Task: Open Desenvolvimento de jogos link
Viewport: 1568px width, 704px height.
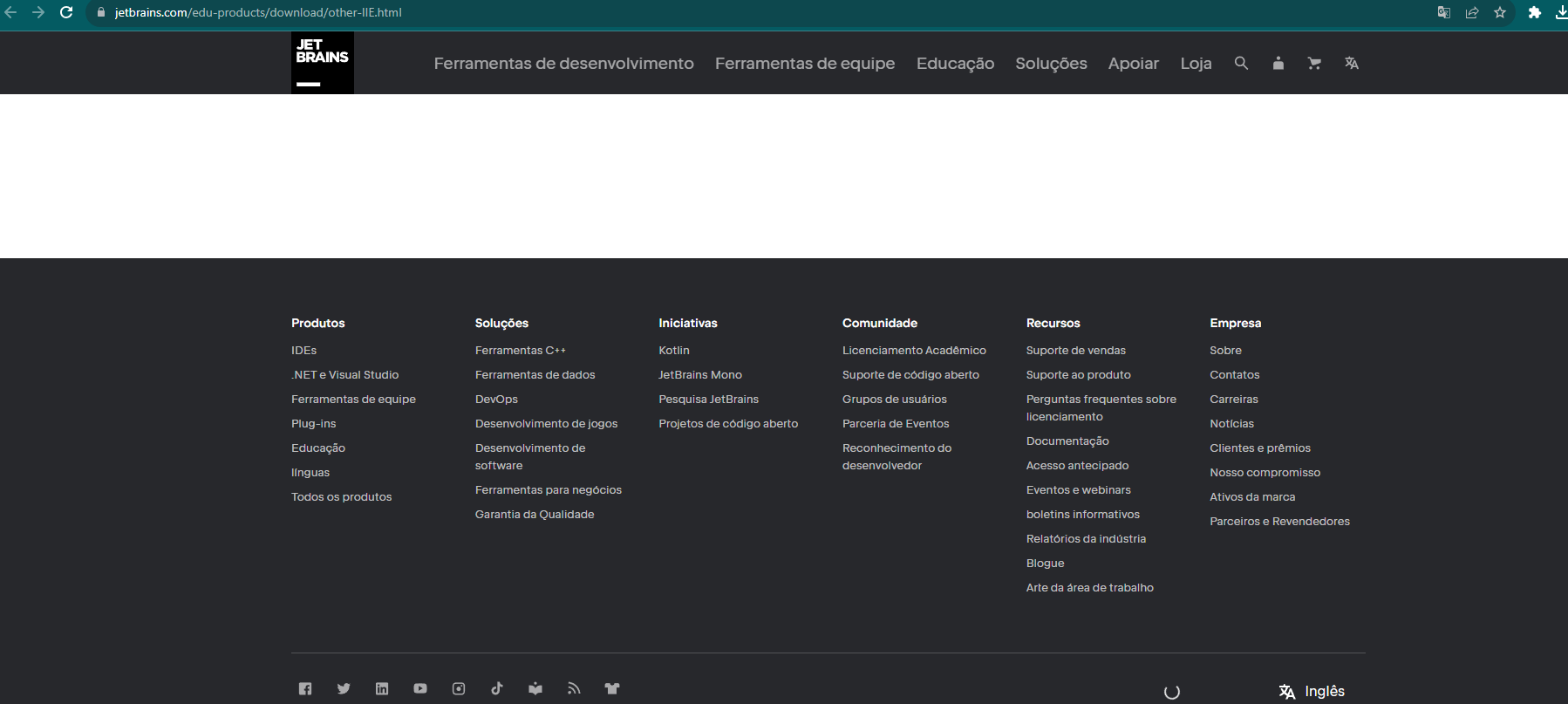Action: tap(546, 423)
